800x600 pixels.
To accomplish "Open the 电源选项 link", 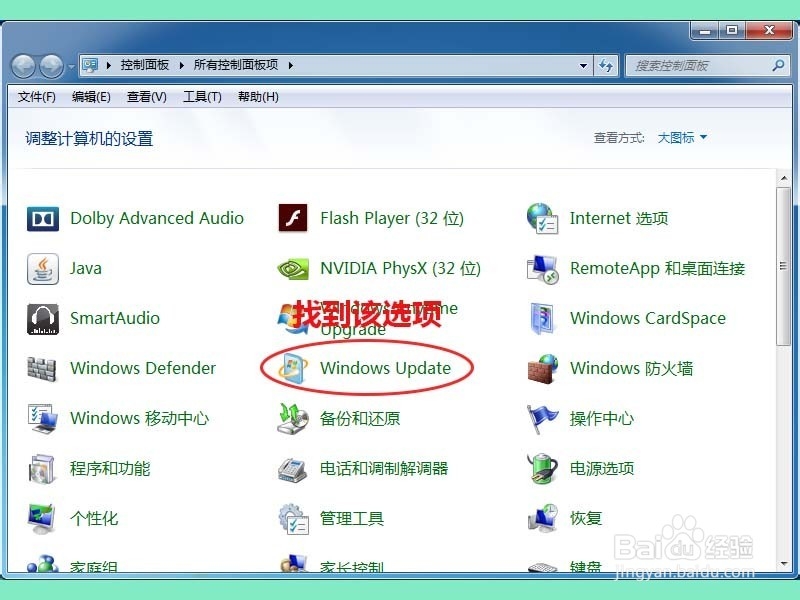I will 602,468.
